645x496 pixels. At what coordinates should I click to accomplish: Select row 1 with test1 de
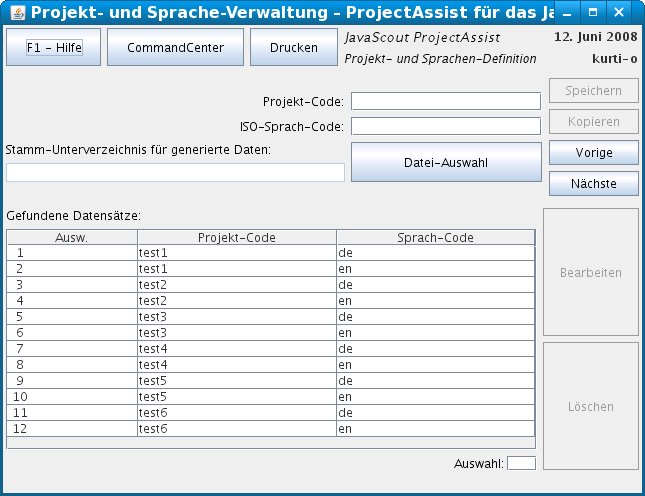[237, 253]
